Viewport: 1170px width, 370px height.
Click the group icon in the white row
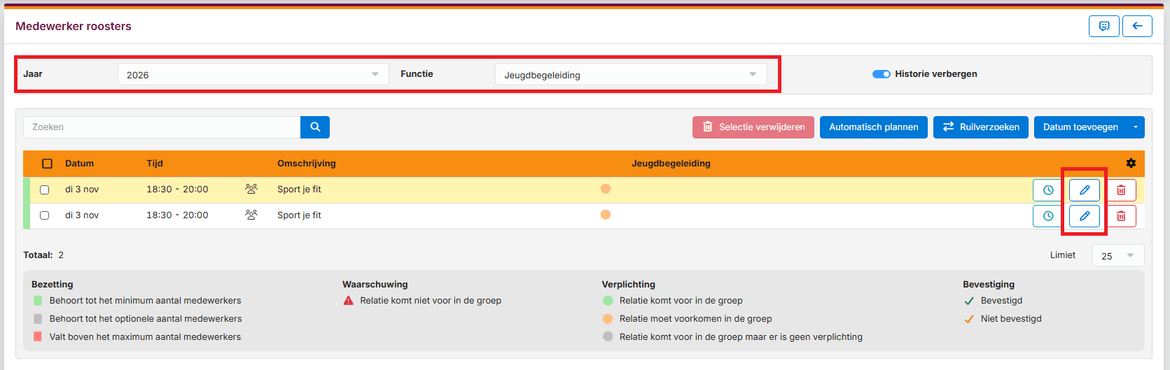pos(251,215)
